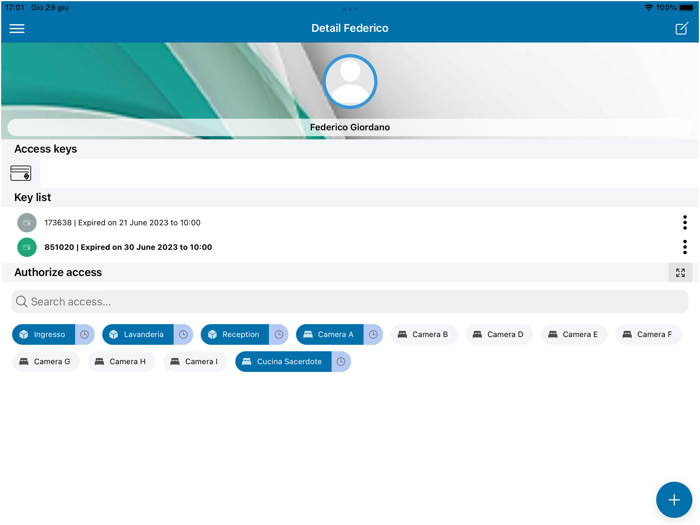Open time schedule for Camera A
The image size is (700, 525).
click(x=373, y=334)
